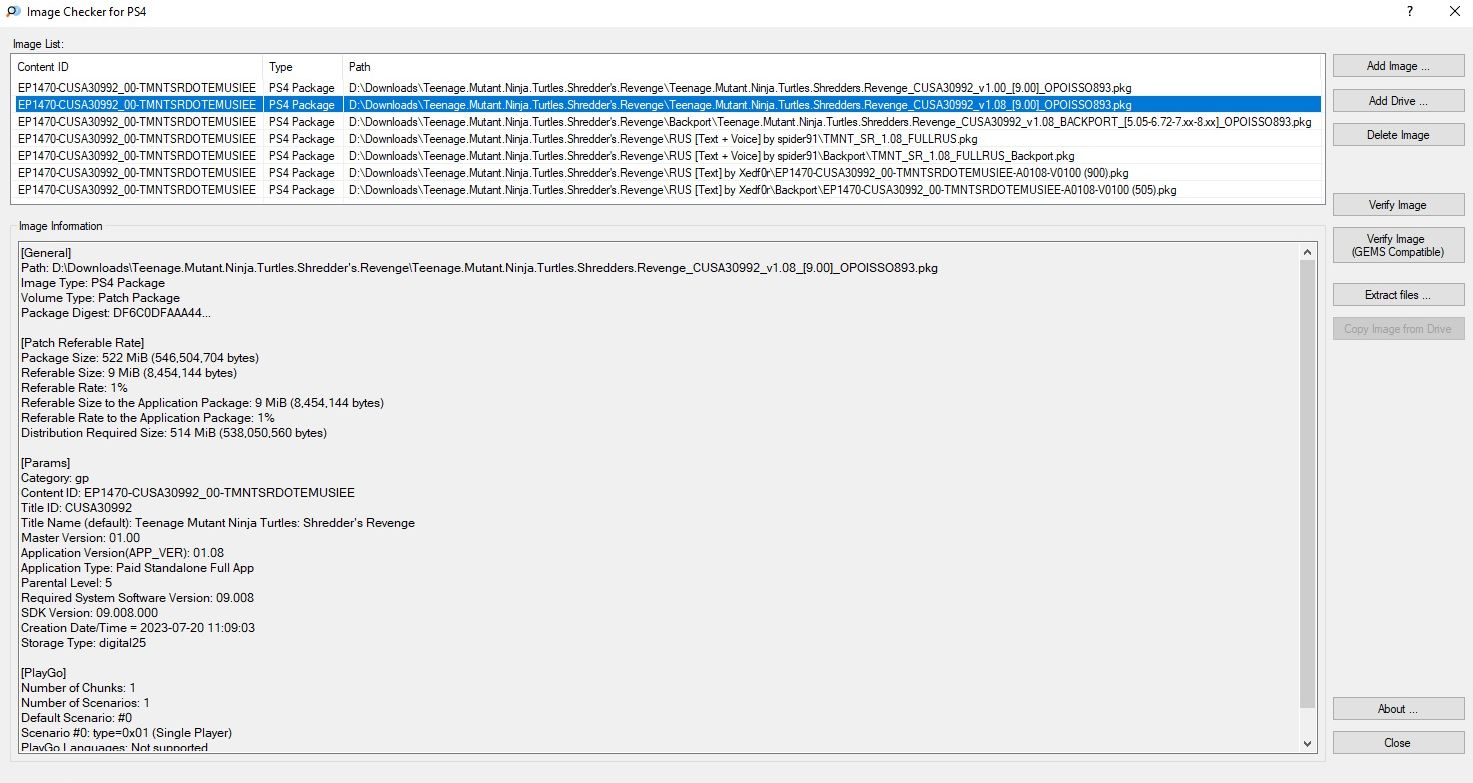The width and height of the screenshot is (1473, 783).
Task: Click the Required System Software Version line
Action: tap(137, 598)
